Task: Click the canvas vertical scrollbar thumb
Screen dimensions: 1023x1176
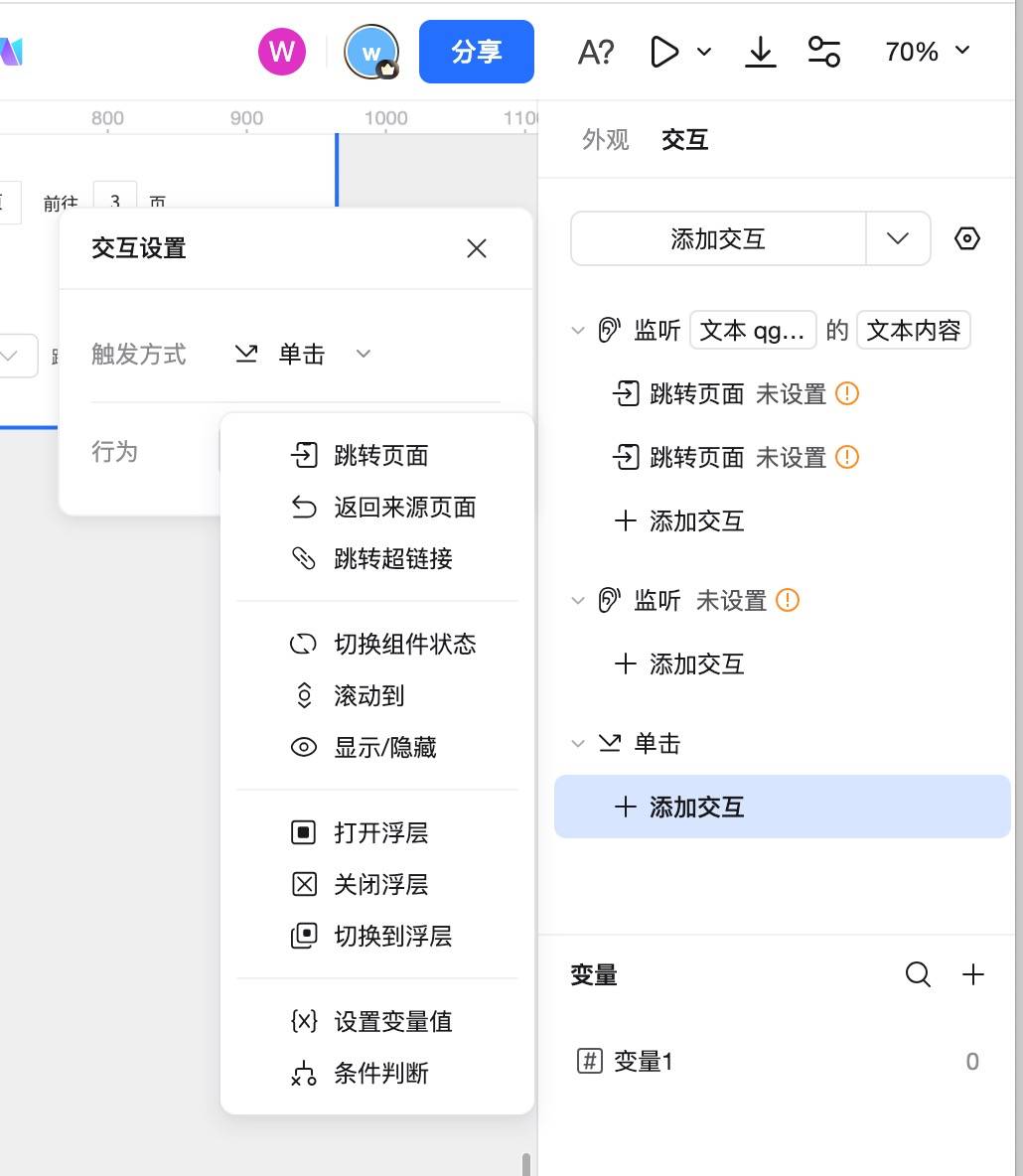Action: click(x=526, y=1163)
